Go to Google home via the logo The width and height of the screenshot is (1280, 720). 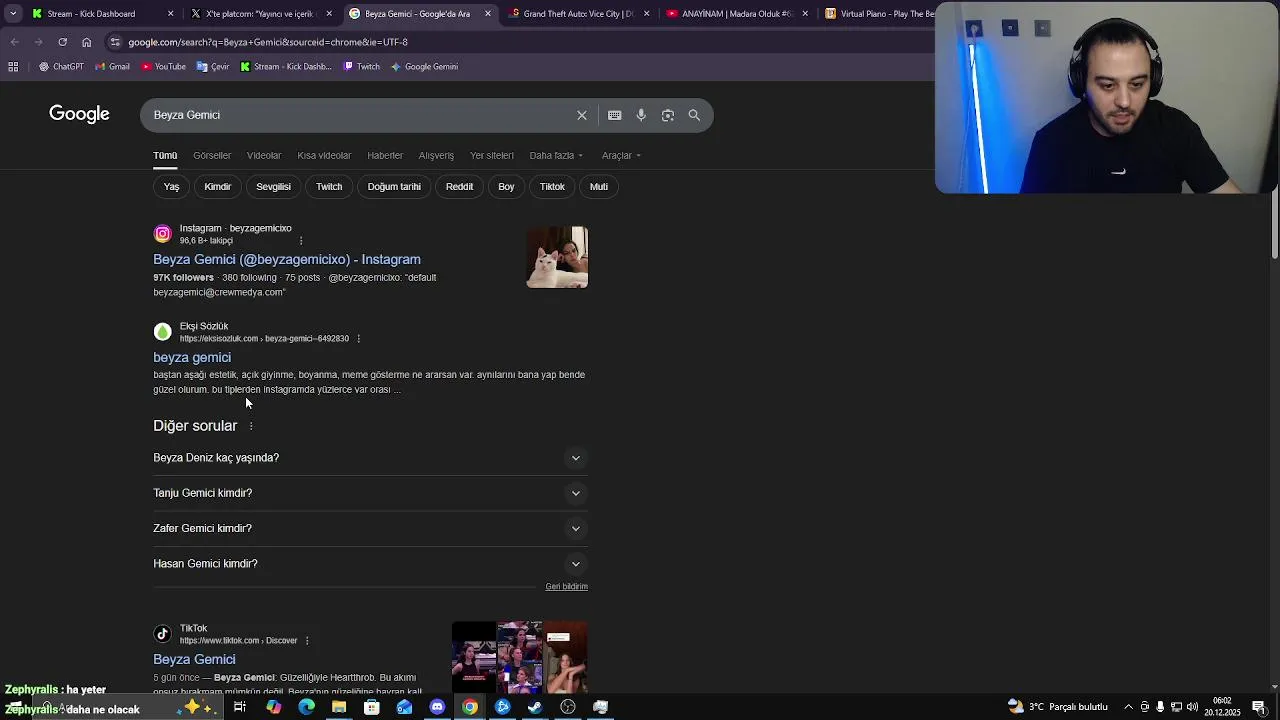click(x=79, y=114)
